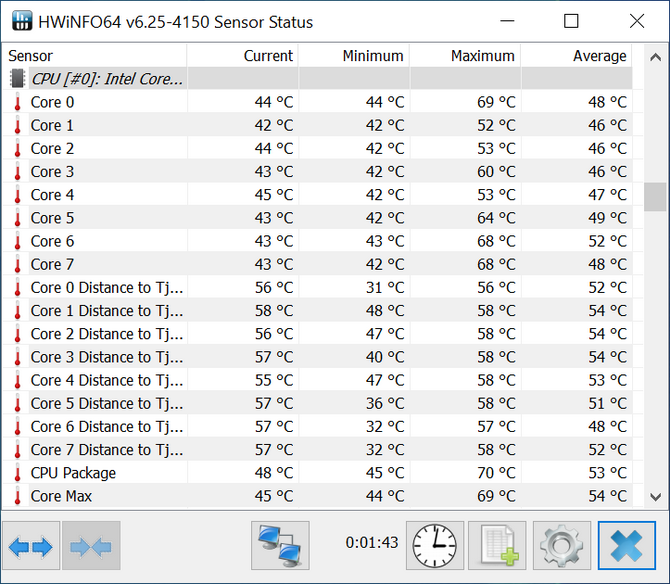Click the vertical scrollbar thumb
This screenshot has height=584, width=670.
655,197
